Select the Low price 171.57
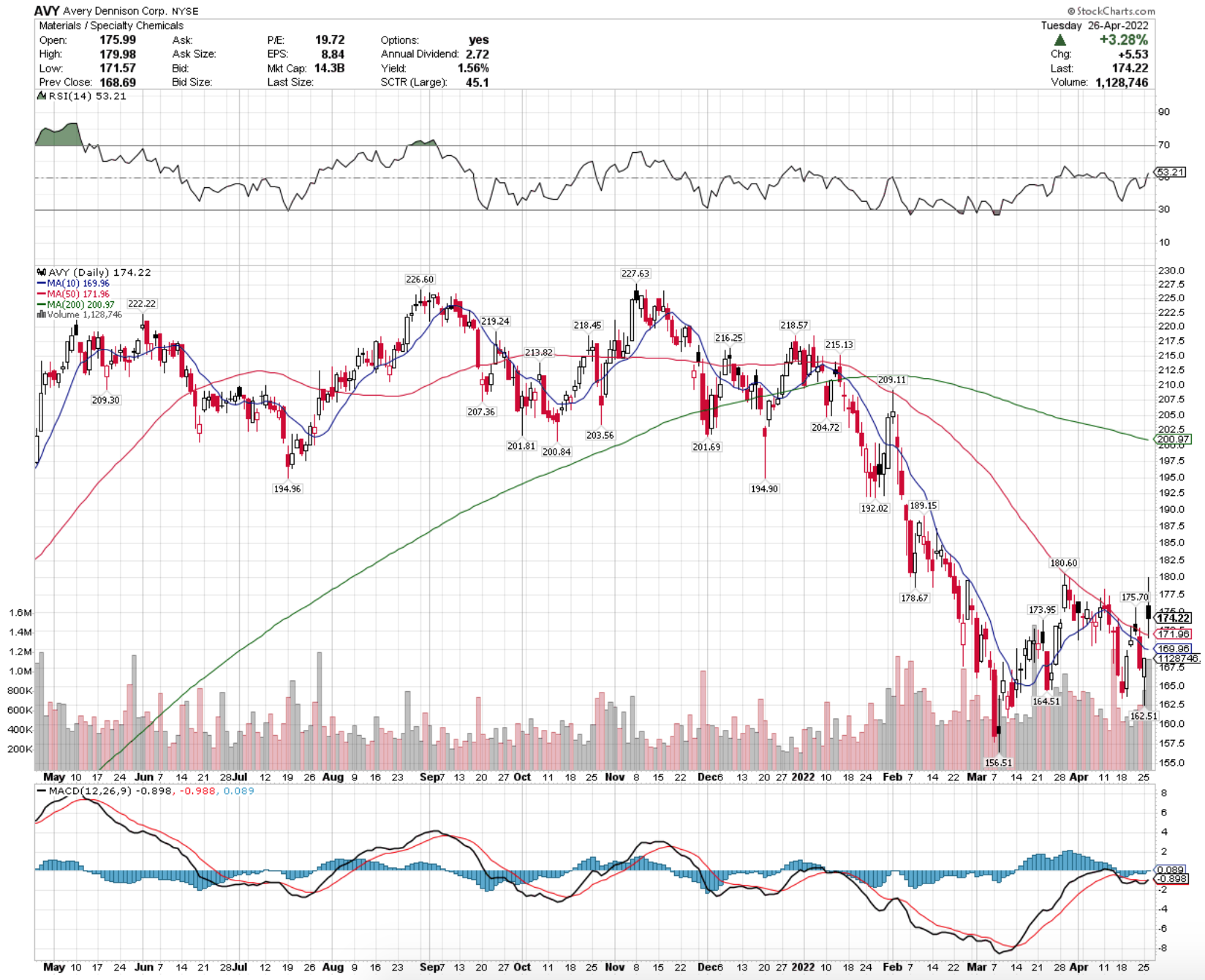This screenshot has width=1205, height=980. [x=118, y=68]
